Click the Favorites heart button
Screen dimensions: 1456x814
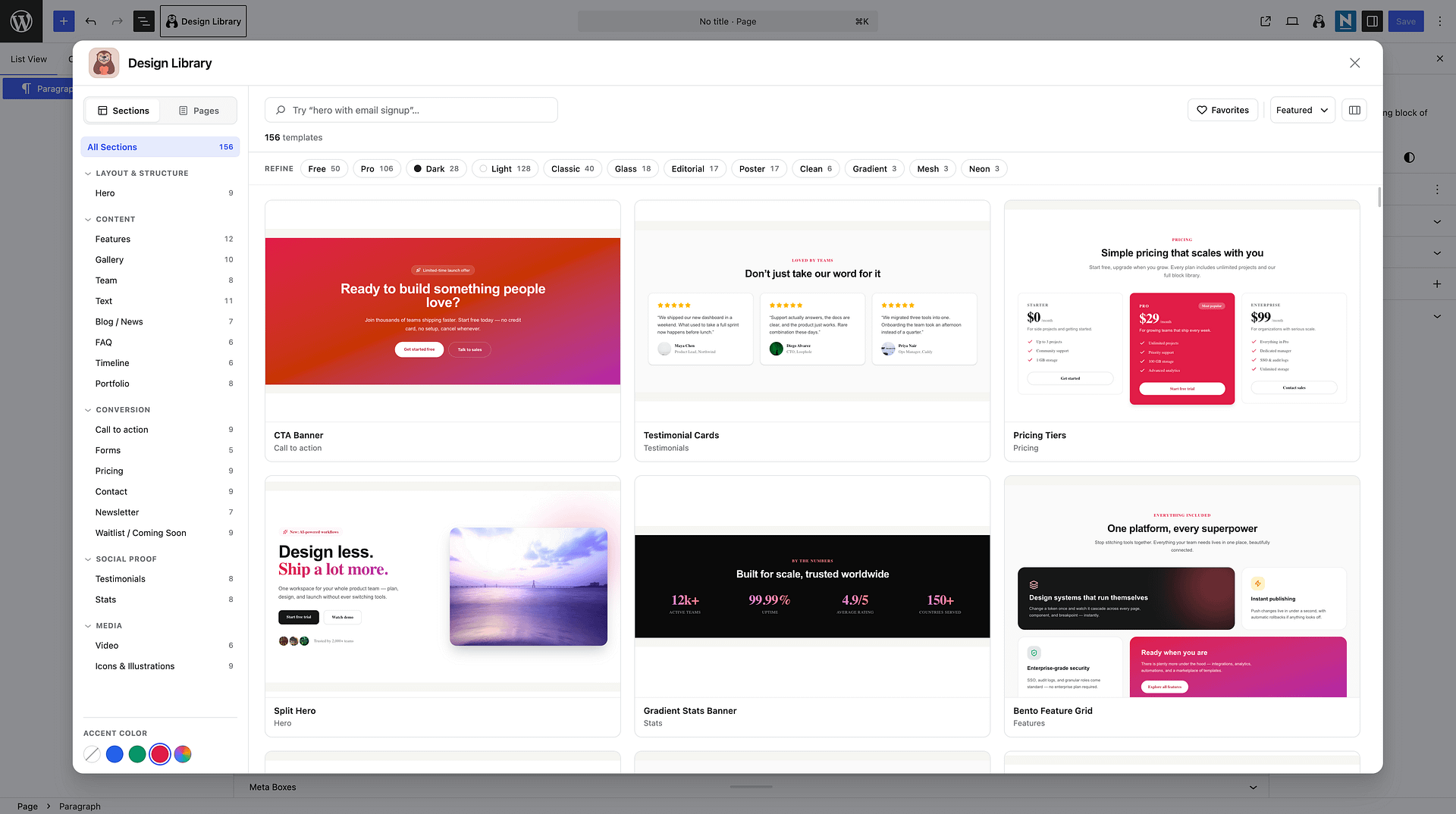click(1222, 110)
